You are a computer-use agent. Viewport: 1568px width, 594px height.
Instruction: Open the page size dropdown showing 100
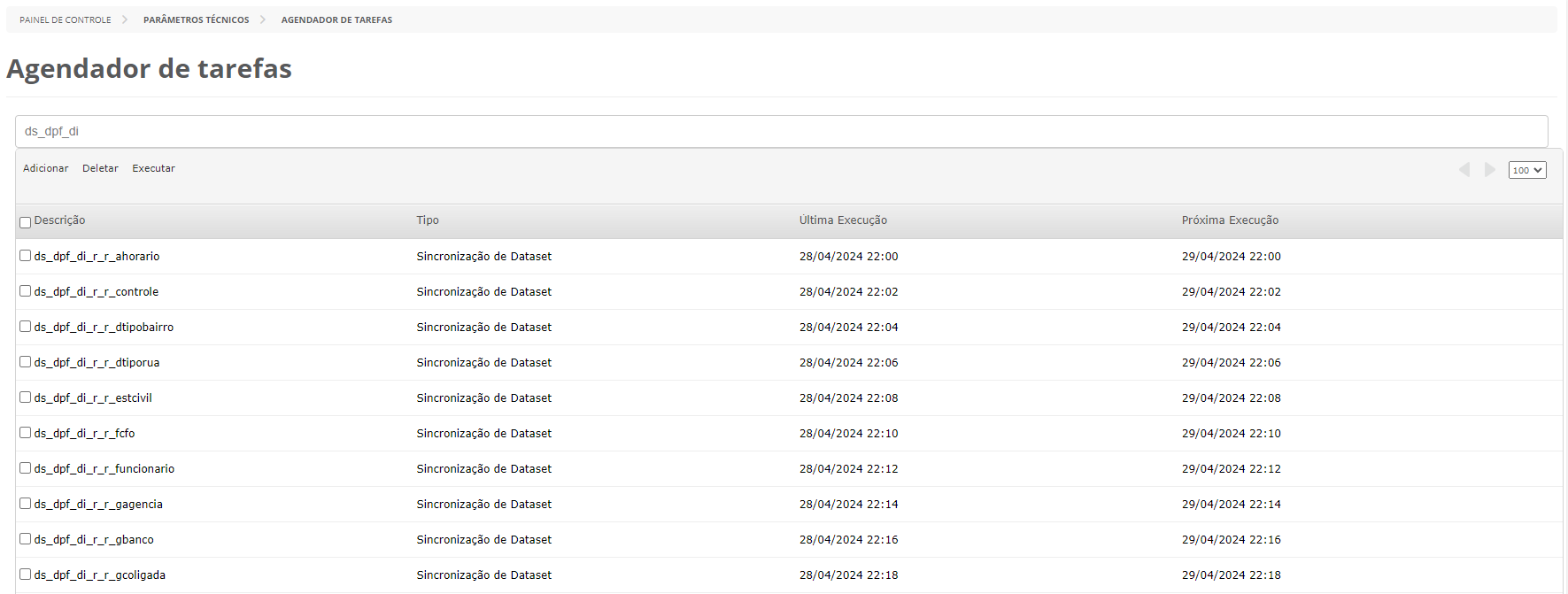[x=1527, y=170]
